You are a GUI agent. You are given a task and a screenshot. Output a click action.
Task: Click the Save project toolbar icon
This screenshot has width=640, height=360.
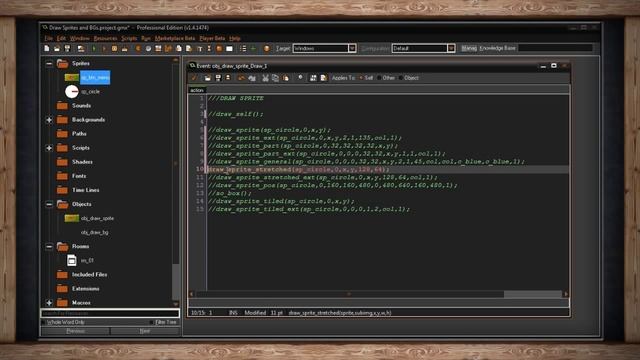click(x=67, y=49)
